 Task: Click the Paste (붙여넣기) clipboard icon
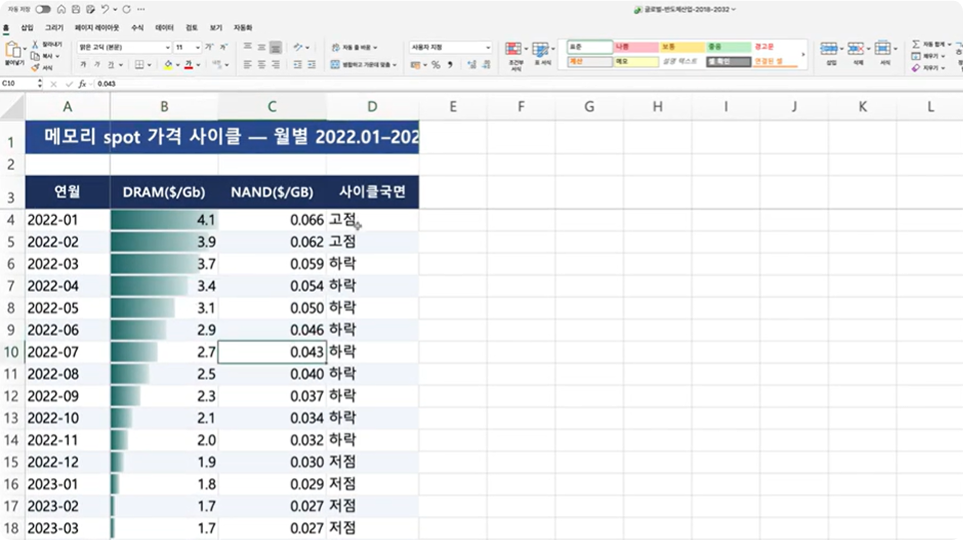pyautogui.click(x=12, y=50)
